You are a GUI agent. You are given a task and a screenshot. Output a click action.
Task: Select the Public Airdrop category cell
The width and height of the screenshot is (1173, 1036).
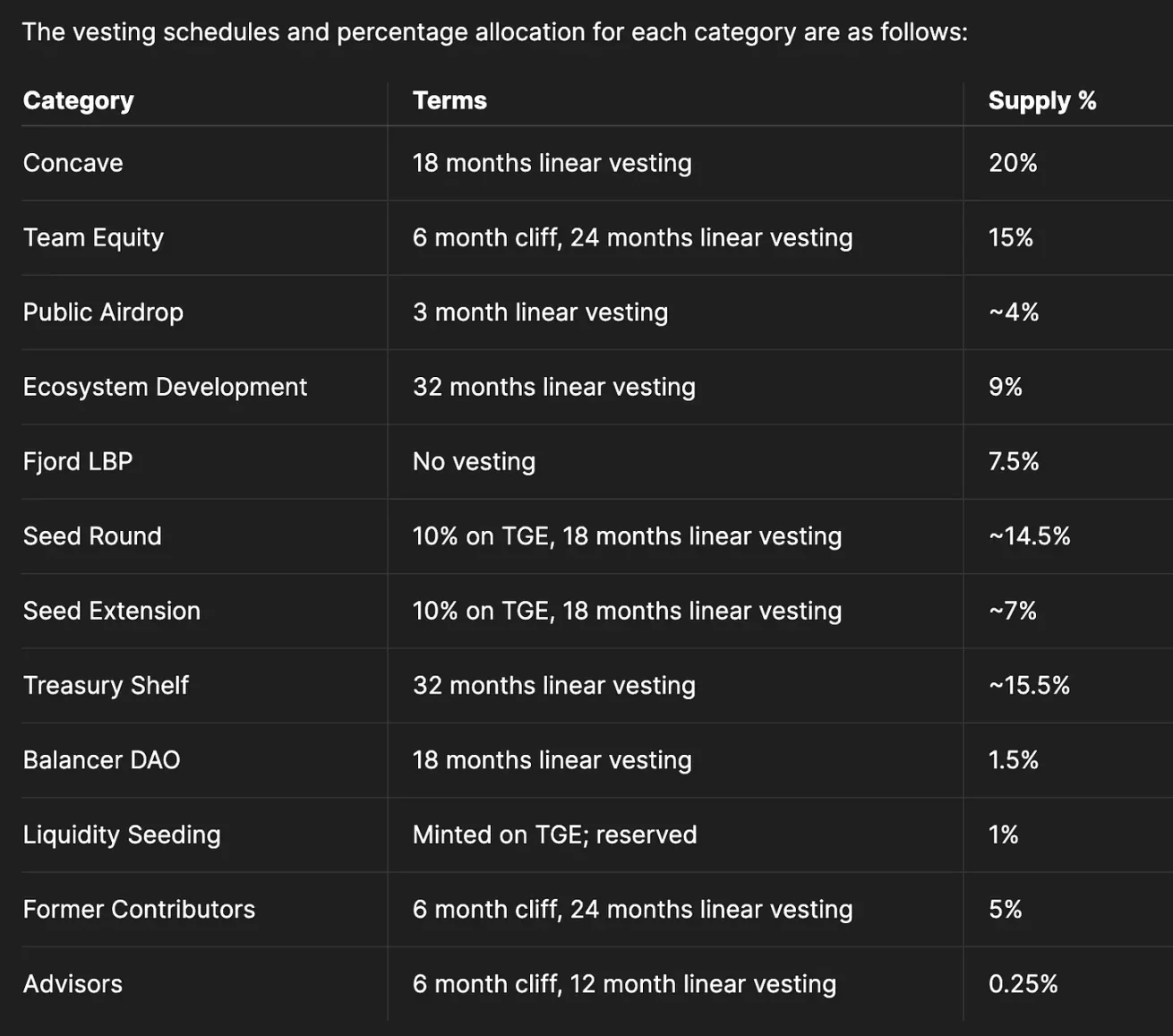(103, 312)
